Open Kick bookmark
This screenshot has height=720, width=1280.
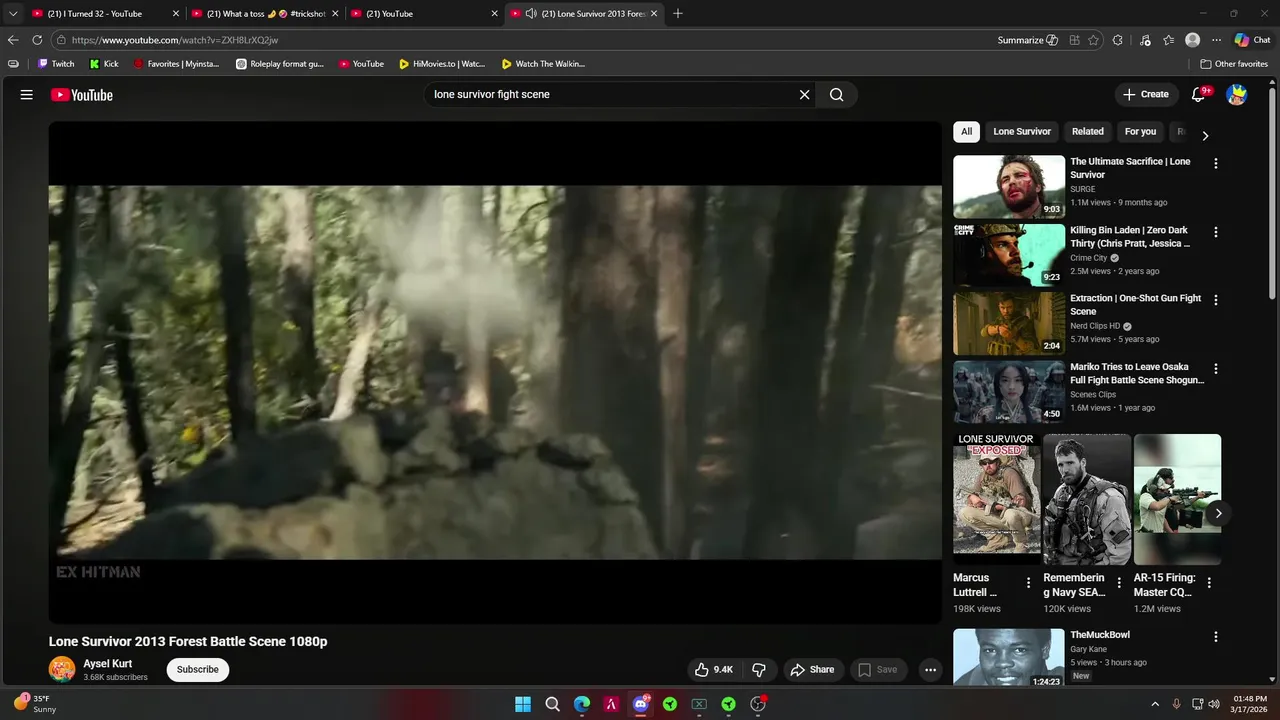(104, 64)
